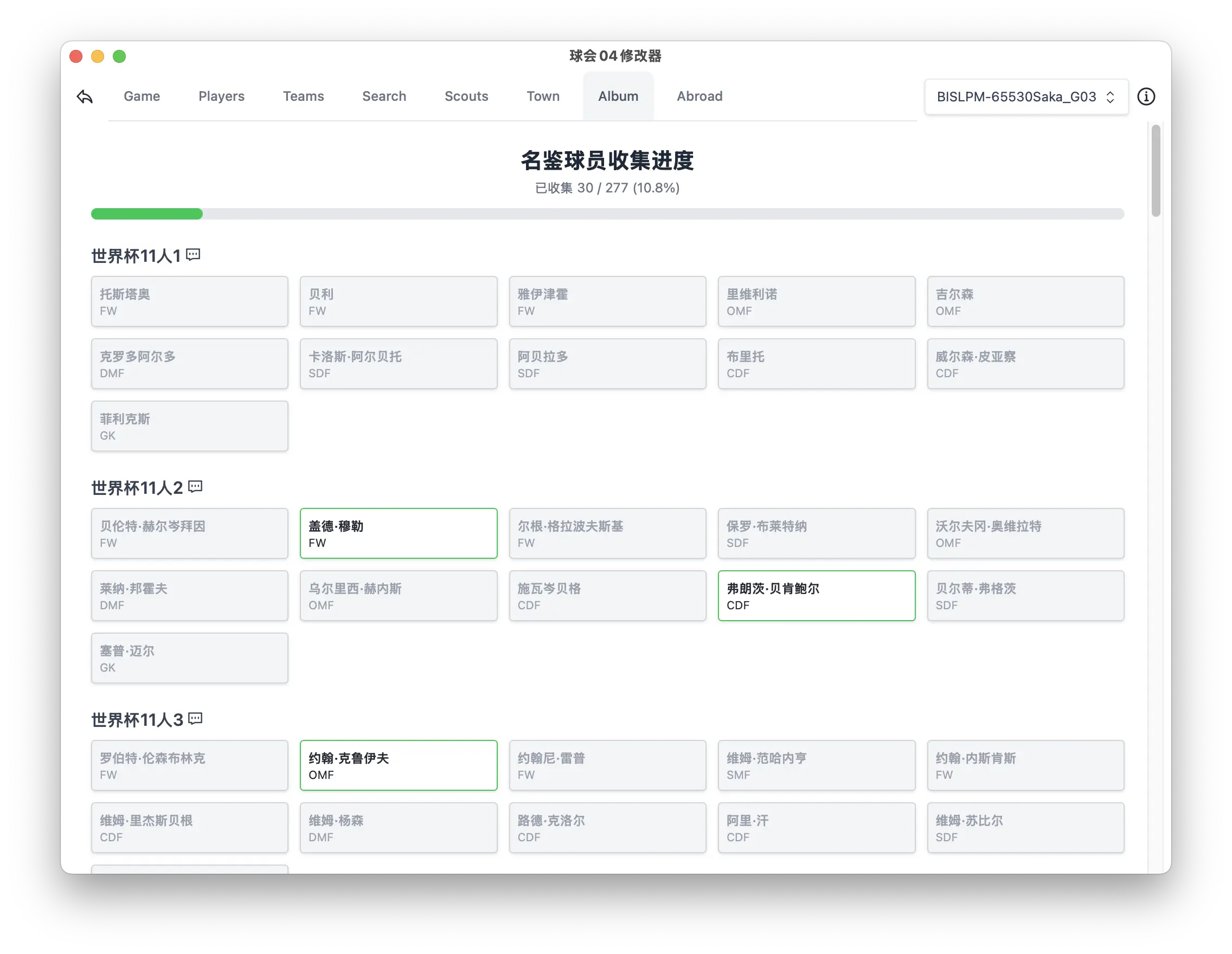The height and width of the screenshot is (954, 1232).
Task: Click the comment bubble beside 世界杯11人2
Action: click(x=195, y=487)
